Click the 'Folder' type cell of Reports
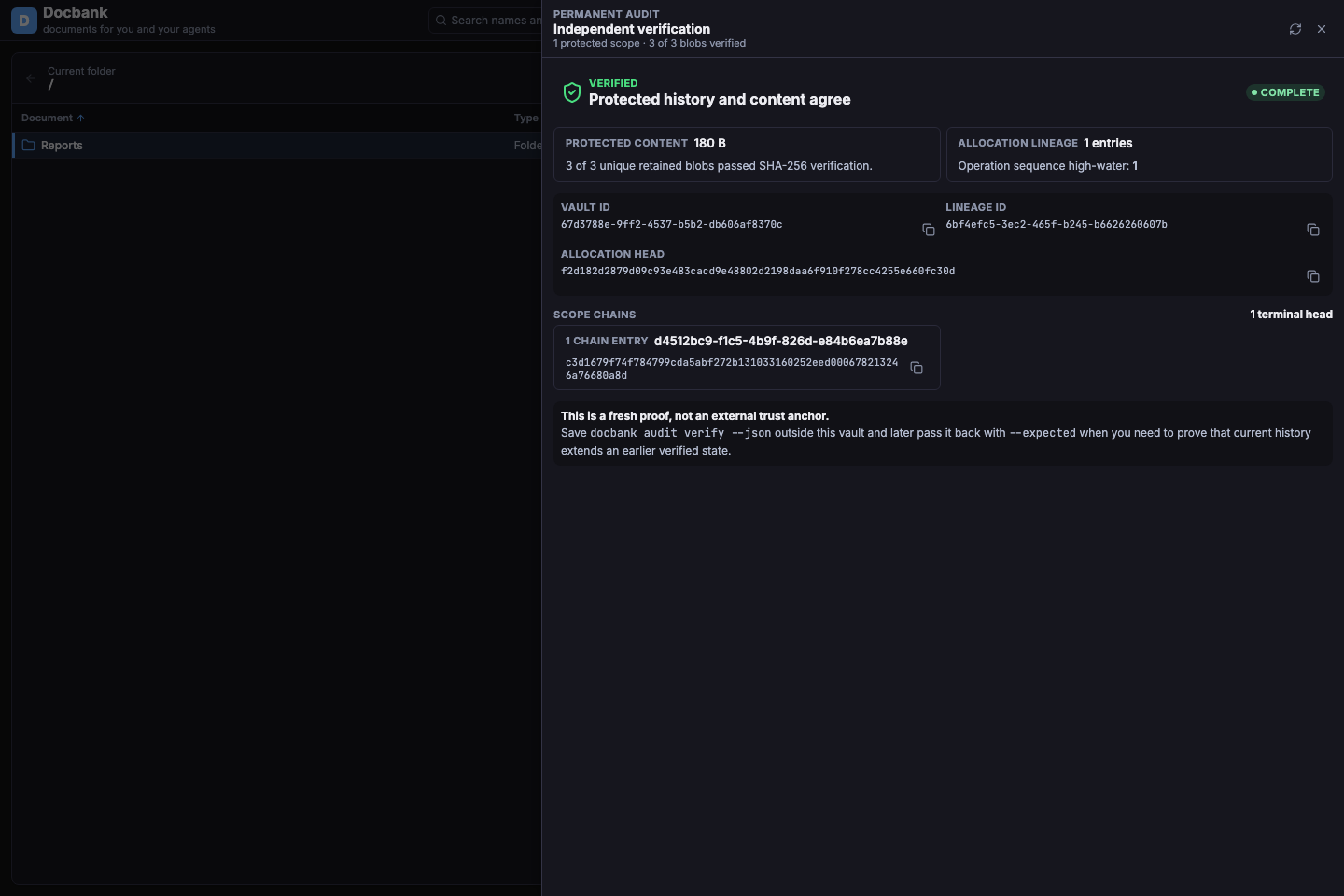Image resolution: width=1344 pixels, height=896 pixels. tap(527, 146)
